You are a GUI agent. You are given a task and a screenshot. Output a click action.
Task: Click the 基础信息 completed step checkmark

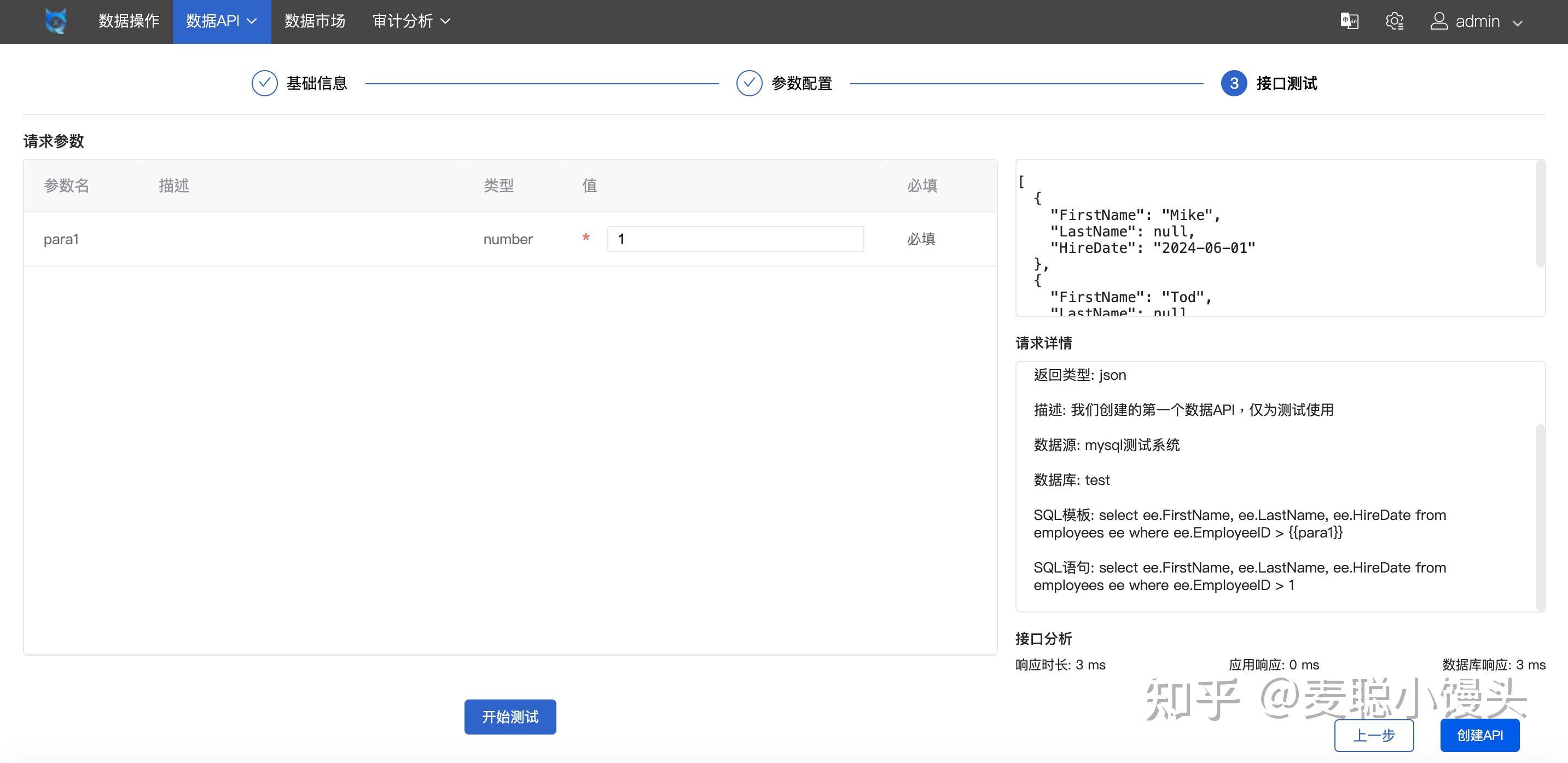(x=264, y=83)
